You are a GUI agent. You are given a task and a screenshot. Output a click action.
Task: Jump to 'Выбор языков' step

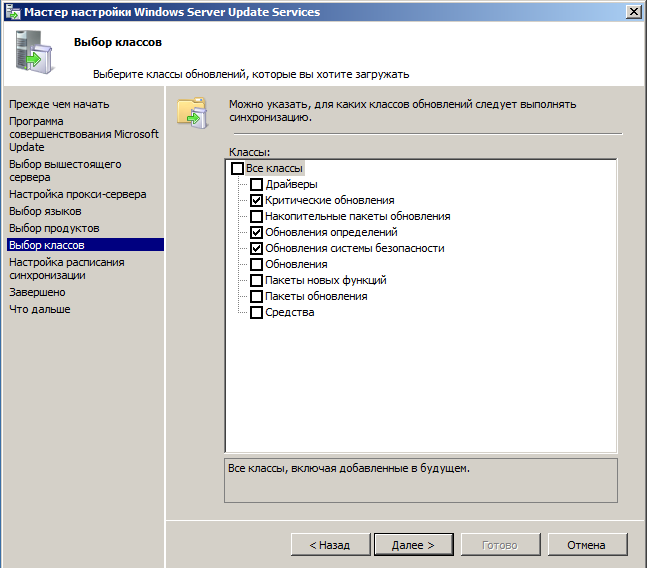45,211
